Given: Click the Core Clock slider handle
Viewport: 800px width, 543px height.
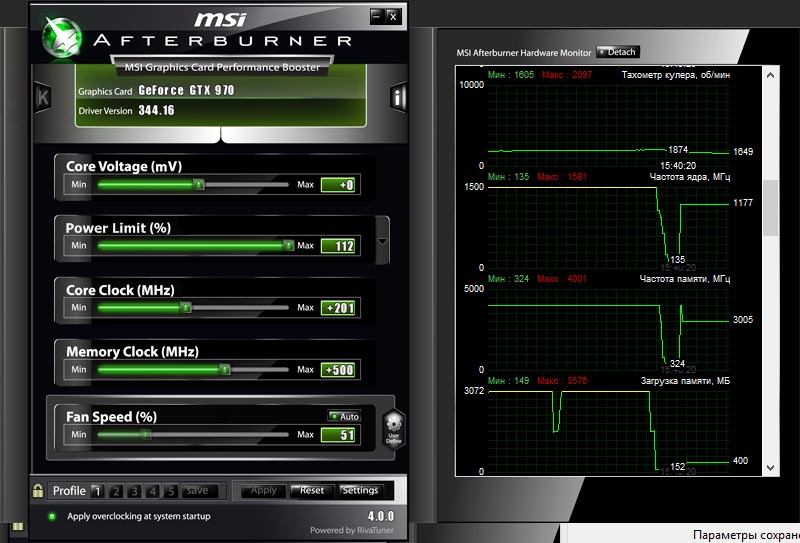Looking at the screenshot, I should [186, 308].
